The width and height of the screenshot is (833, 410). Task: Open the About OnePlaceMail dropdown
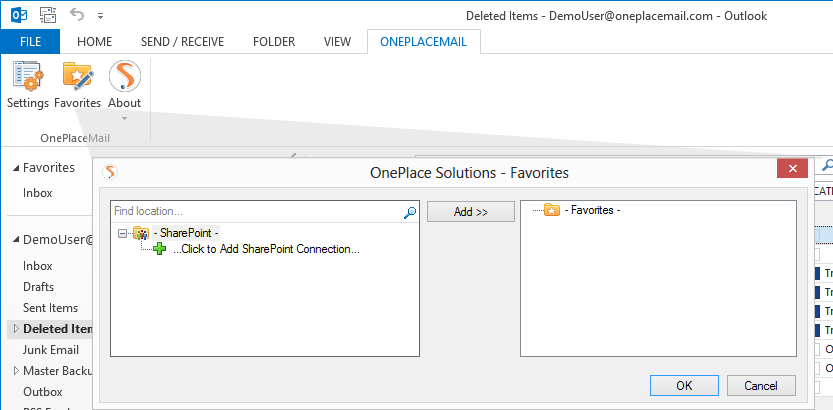coord(124,86)
